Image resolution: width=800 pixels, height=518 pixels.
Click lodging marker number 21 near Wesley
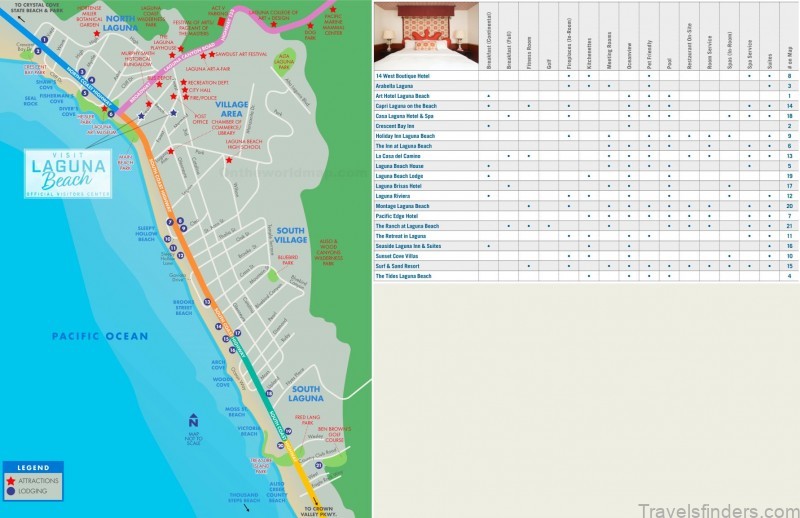(x=319, y=465)
